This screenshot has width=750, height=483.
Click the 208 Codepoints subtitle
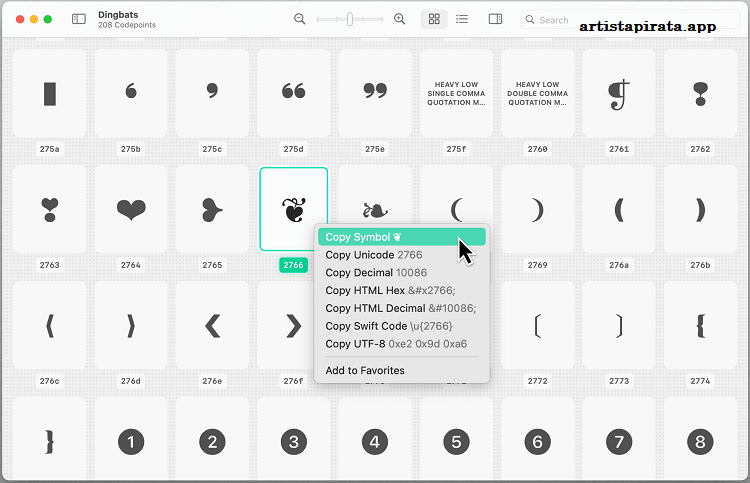[x=127, y=25]
